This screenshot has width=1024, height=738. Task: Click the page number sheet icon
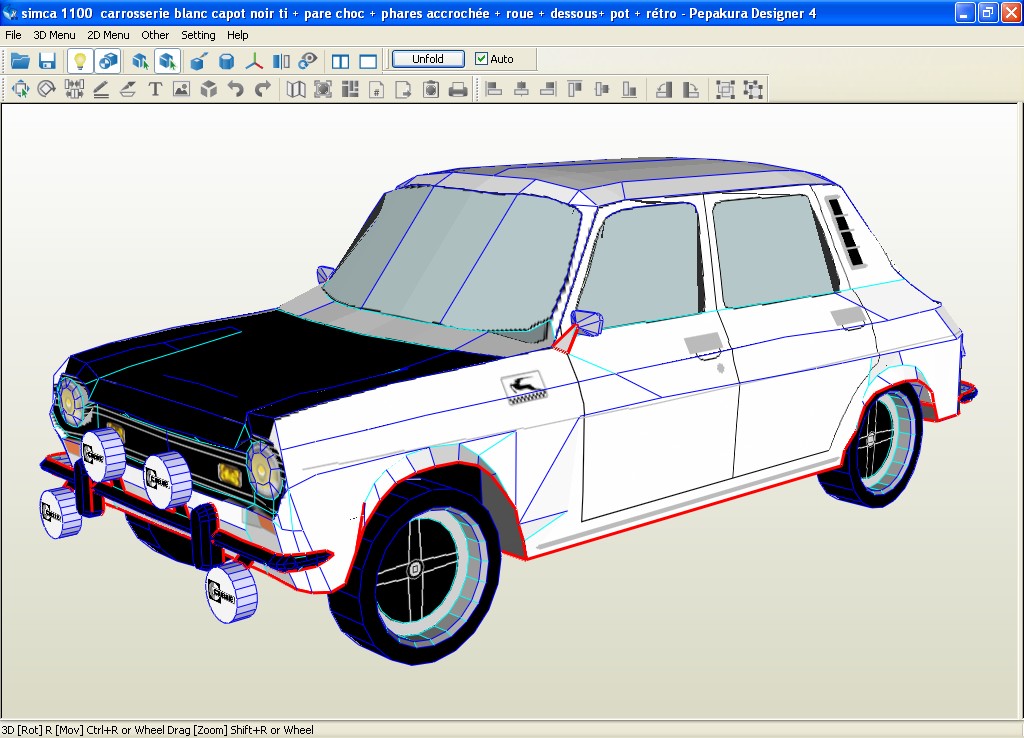[377, 89]
